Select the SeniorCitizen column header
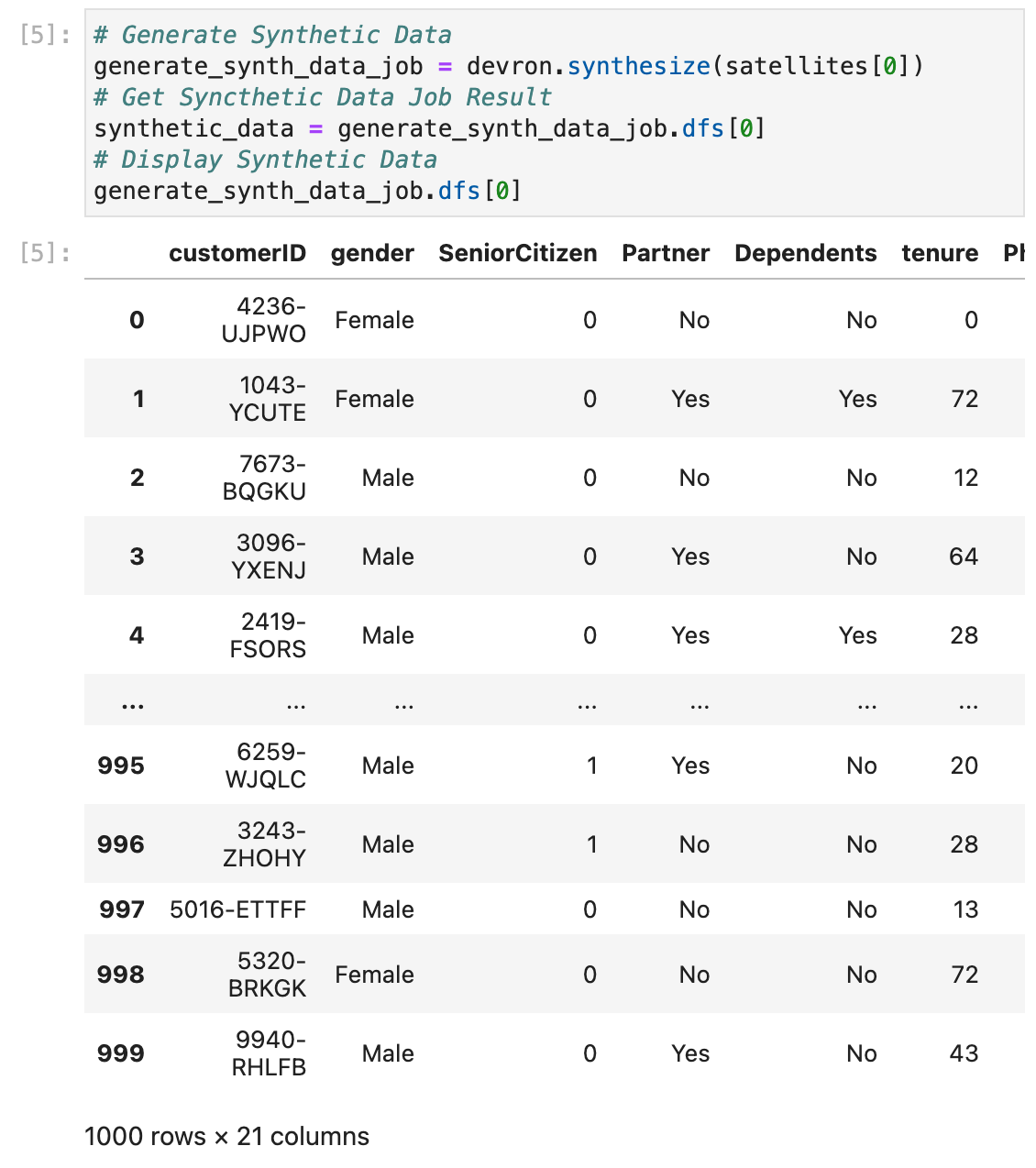The image size is (1036, 1168). (x=517, y=254)
